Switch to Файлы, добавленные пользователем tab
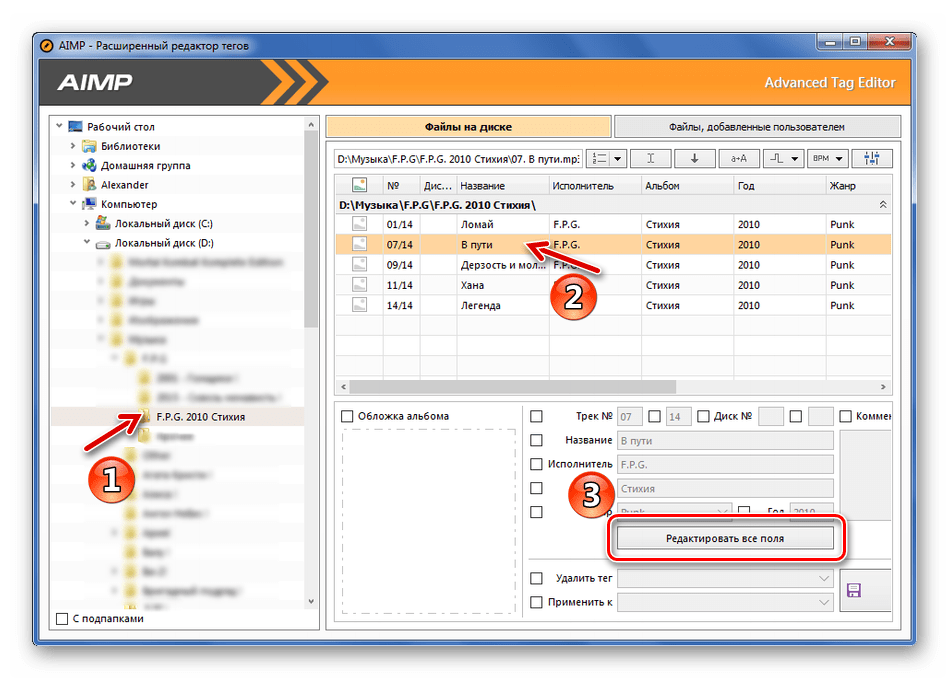 pyautogui.click(x=756, y=127)
